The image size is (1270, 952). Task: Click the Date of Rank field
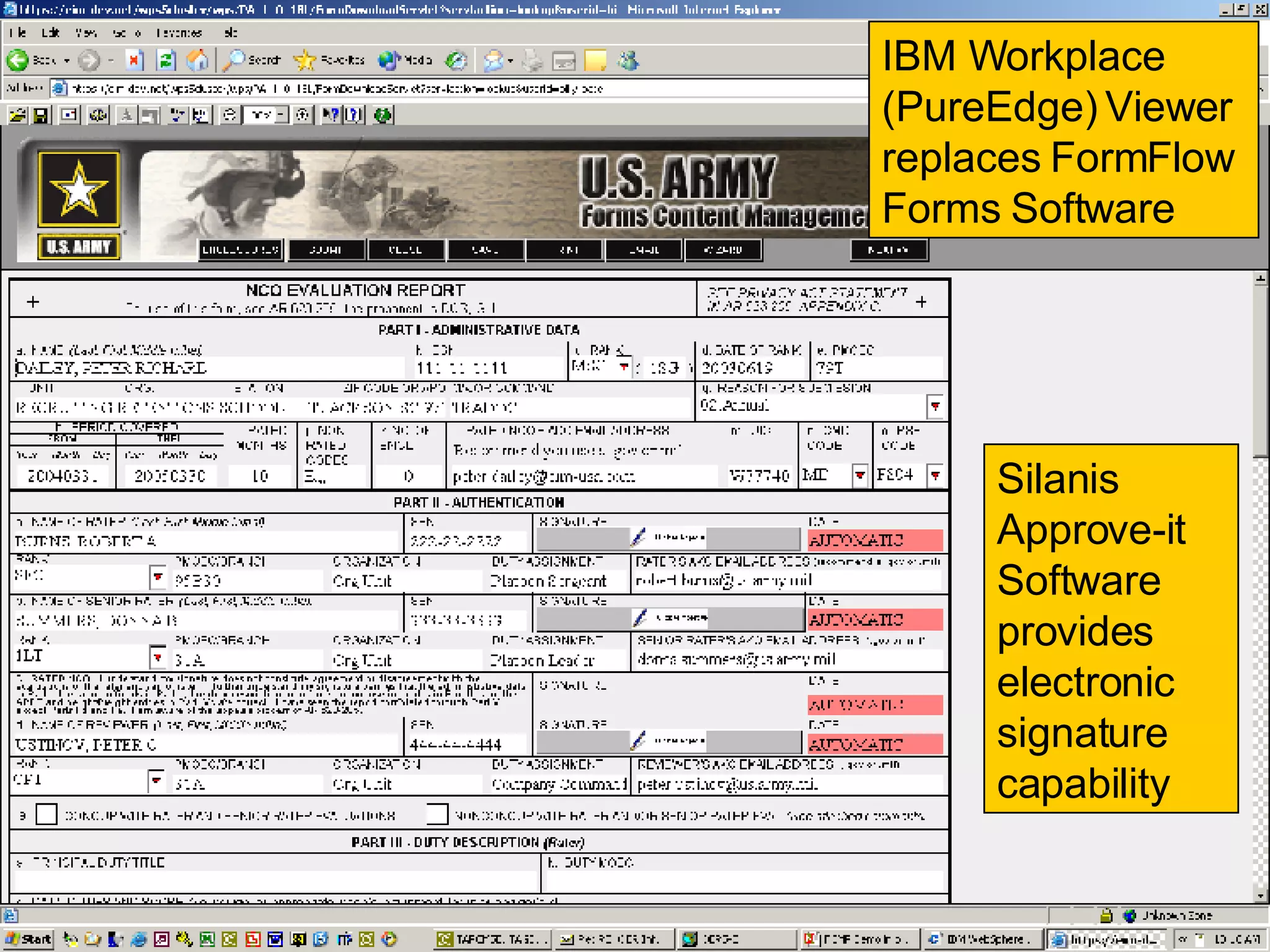[752, 368]
